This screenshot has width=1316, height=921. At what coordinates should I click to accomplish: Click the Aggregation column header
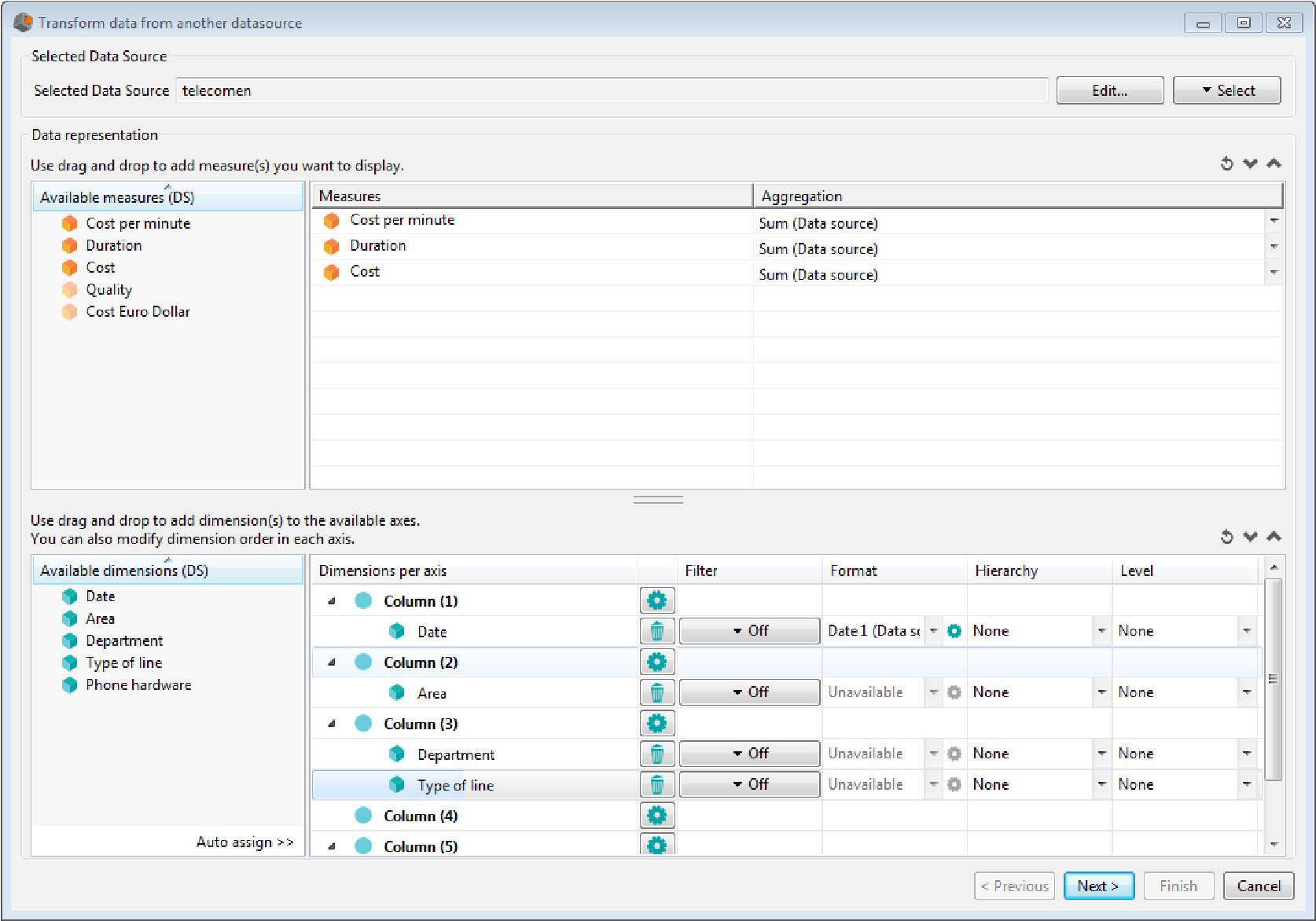pos(1018,196)
